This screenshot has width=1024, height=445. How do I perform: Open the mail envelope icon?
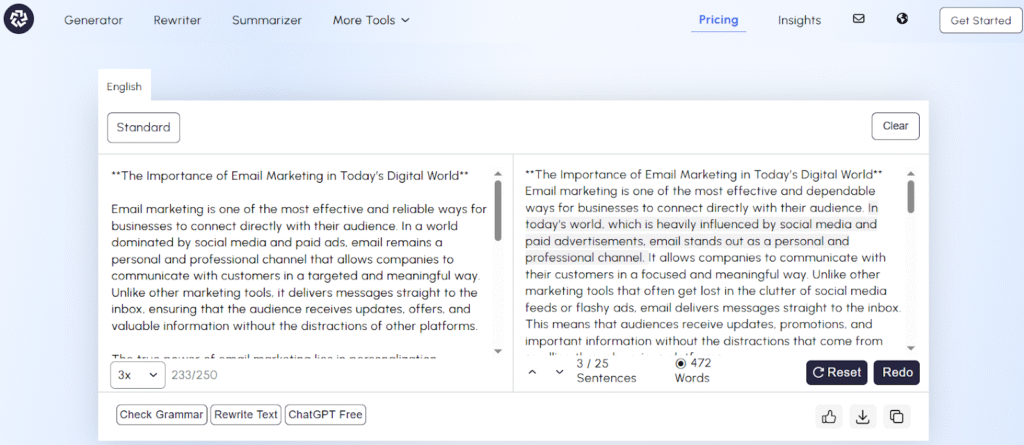858,19
